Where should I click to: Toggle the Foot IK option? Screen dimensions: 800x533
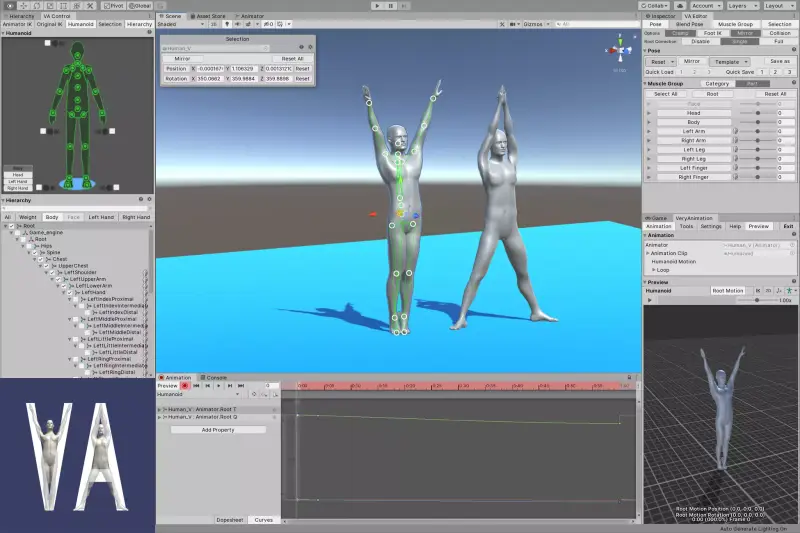click(713, 33)
